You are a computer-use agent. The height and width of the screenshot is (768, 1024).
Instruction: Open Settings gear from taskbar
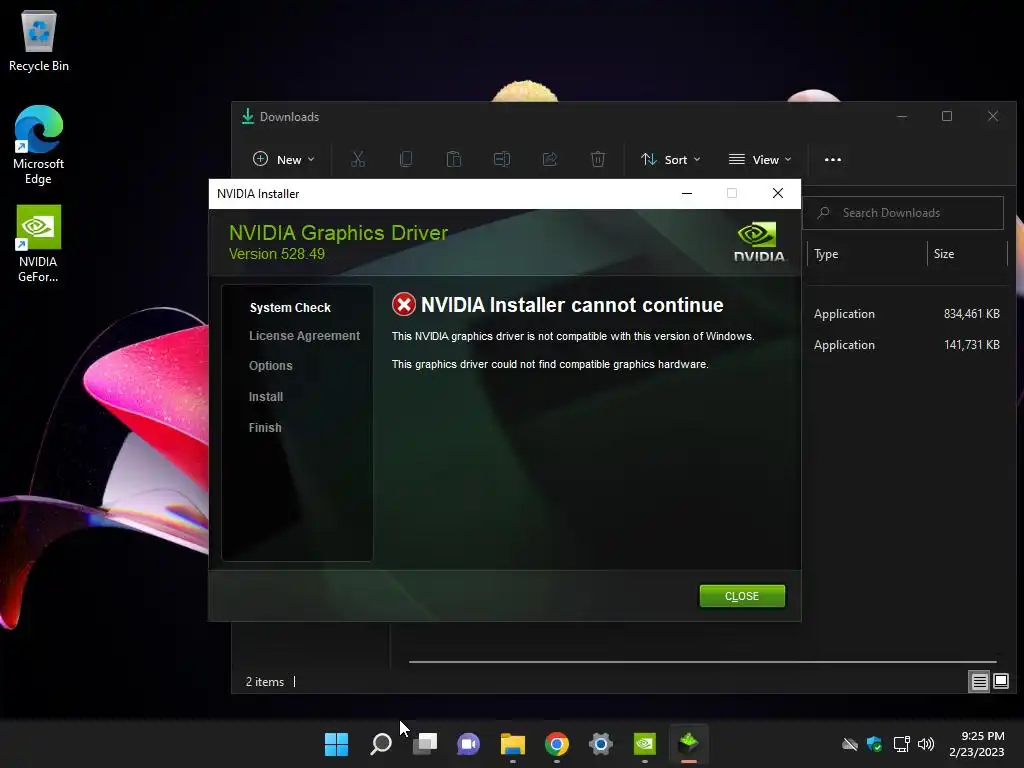click(600, 744)
